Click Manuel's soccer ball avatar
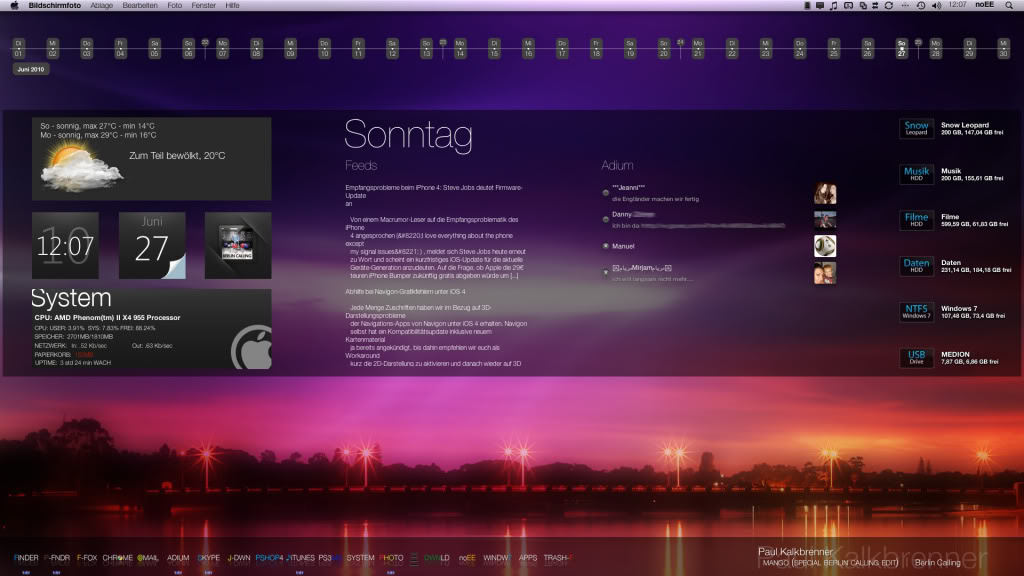 (825, 246)
